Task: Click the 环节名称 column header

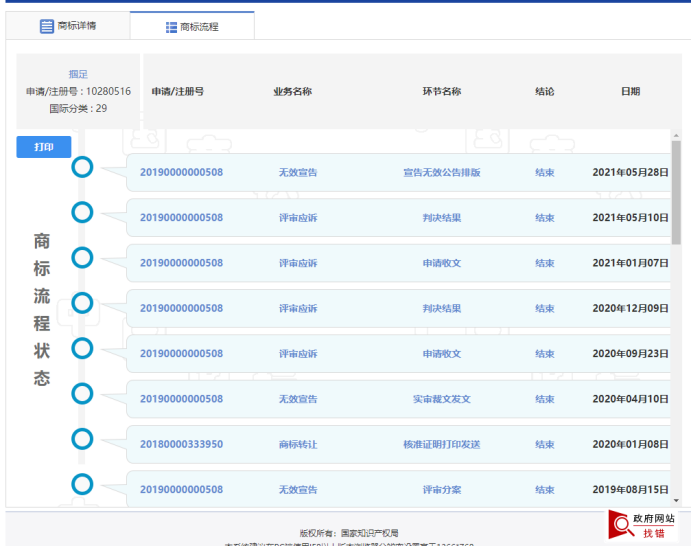Action: (442, 91)
